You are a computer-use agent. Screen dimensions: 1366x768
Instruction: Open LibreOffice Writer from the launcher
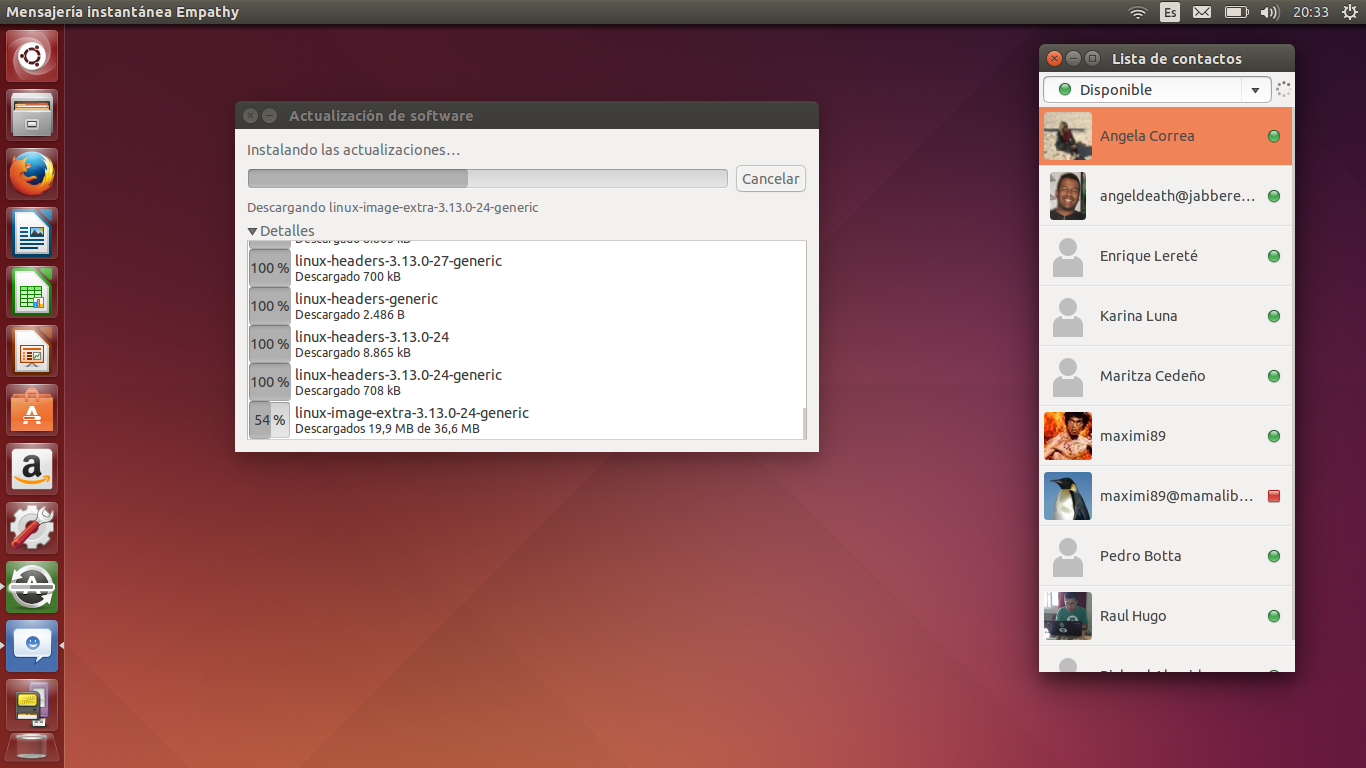click(32, 233)
